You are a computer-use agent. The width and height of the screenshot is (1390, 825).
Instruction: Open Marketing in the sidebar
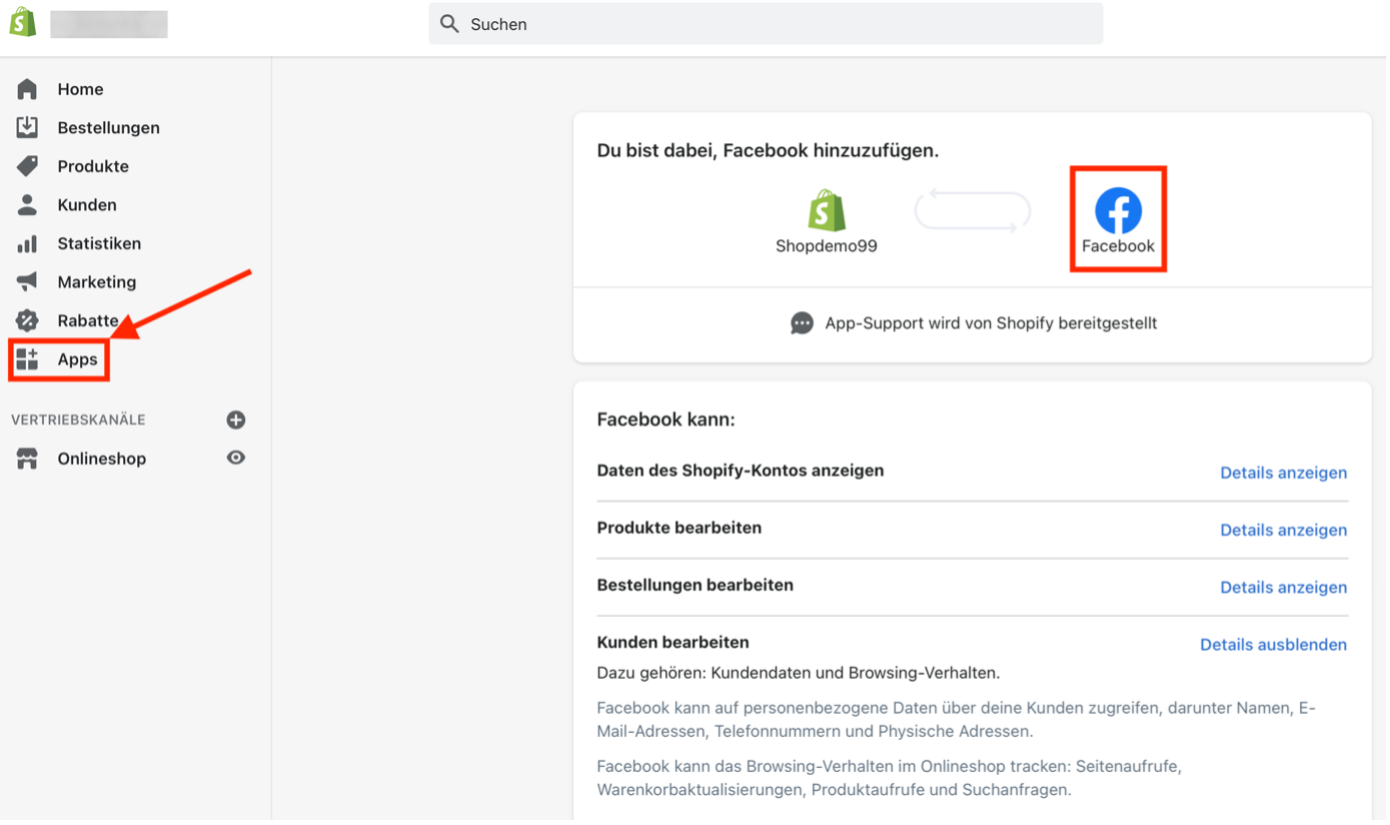pos(97,282)
